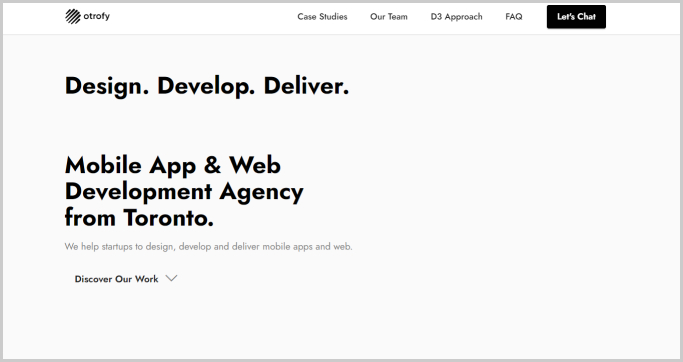Click the Mobile App & Web heading line
Screen dimensions: 683x362
point(173,166)
